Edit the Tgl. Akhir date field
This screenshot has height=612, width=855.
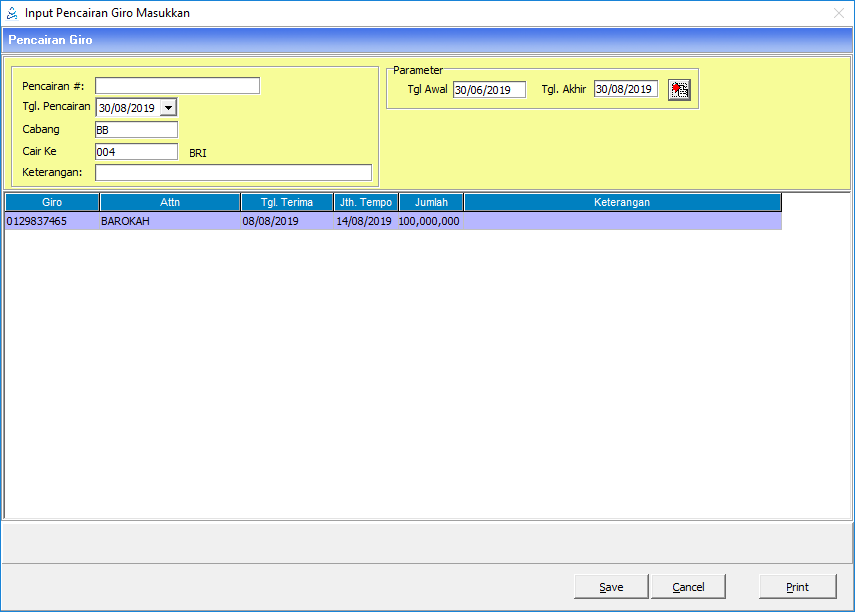(x=626, y=89)
